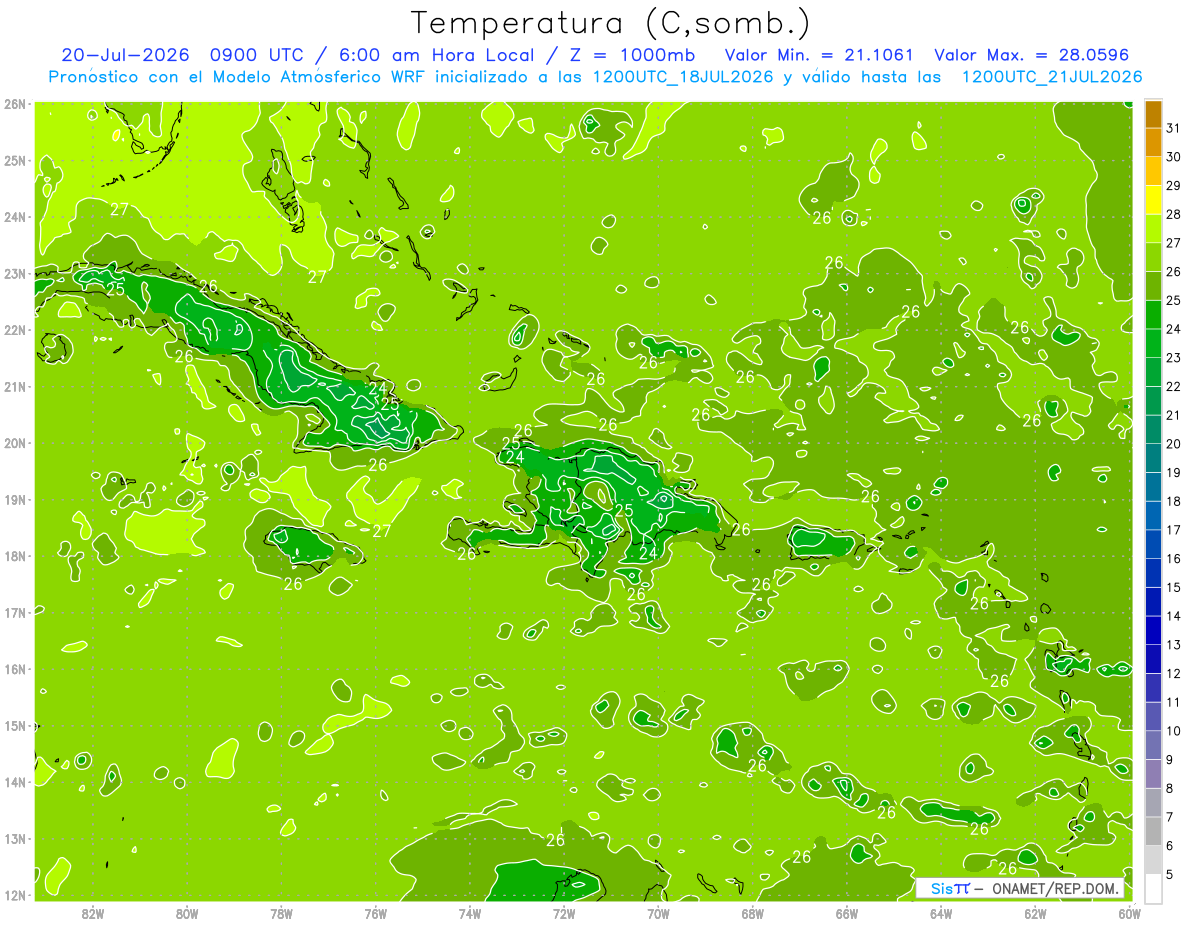1200x927 pixels.
Task: Click the "23" colorbar label
Action: pos(1173,357)
